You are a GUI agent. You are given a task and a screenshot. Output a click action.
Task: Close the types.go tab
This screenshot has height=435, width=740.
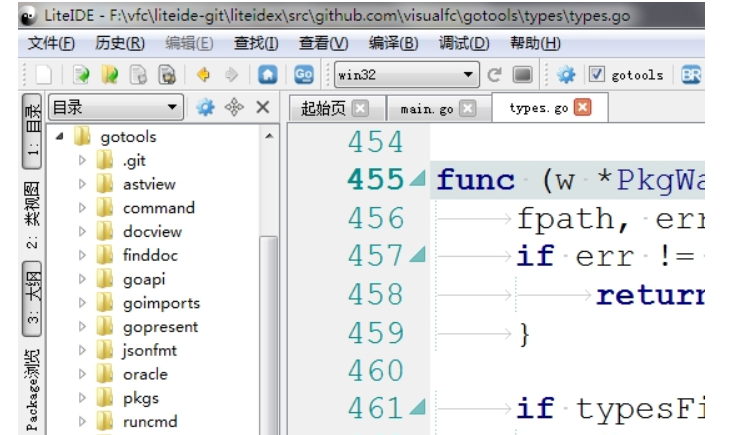[x=582, y=107]
